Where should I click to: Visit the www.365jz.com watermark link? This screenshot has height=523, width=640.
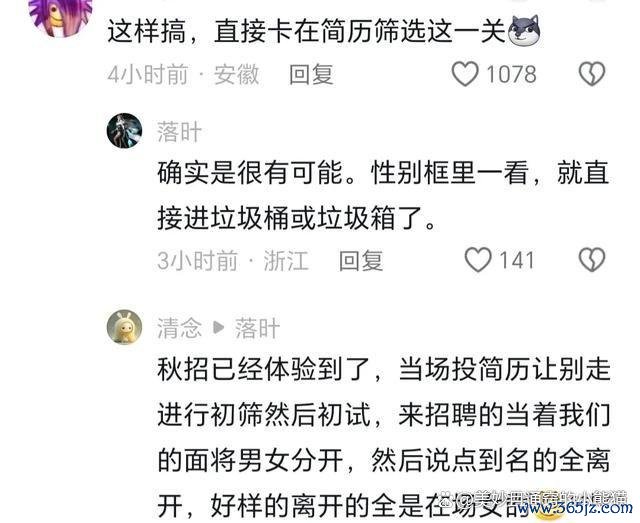tap(575, 509)
